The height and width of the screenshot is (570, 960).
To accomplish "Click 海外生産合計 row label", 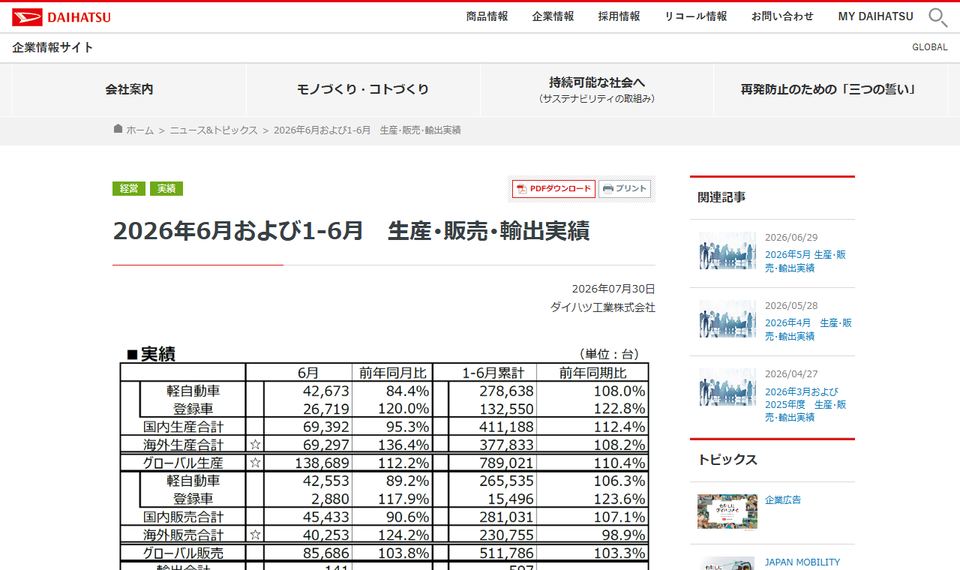I will pyautogui.click(x=183, y=444).
